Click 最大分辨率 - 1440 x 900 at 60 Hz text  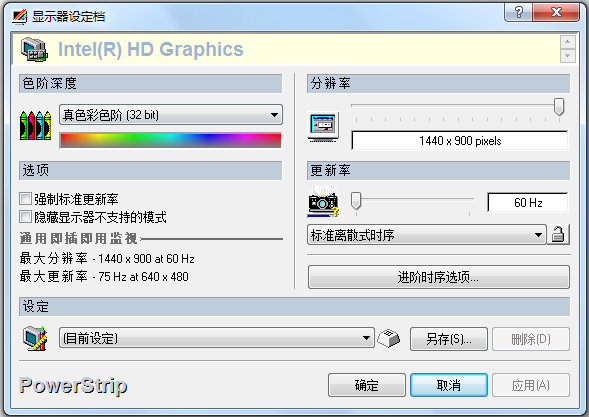coord(107,258)
